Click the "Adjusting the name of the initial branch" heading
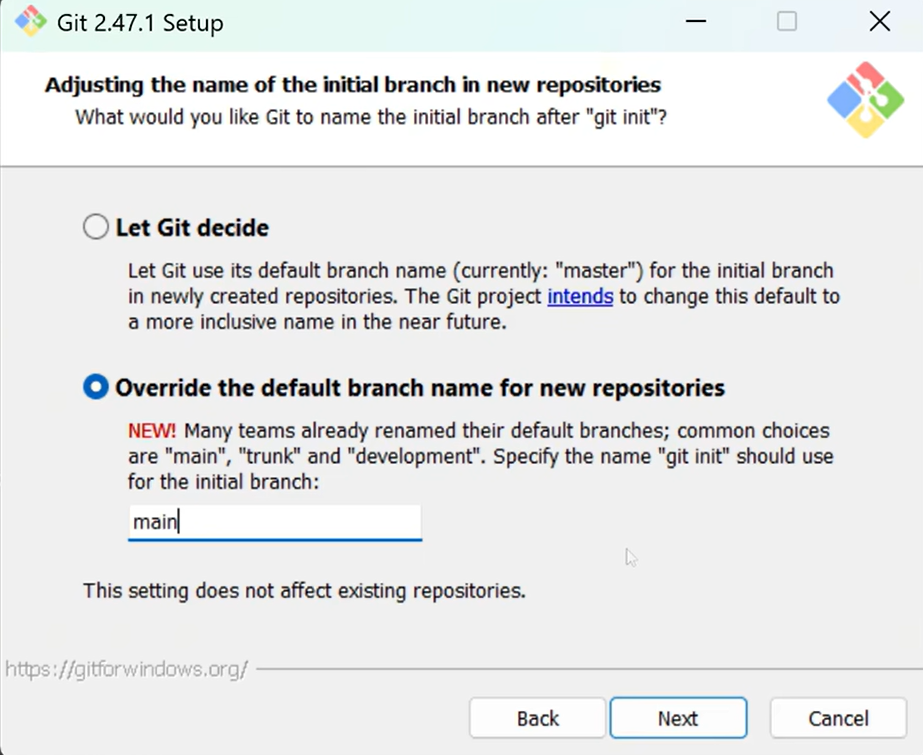The width and height of the screenshot is (923, 755). coord(352,85)
